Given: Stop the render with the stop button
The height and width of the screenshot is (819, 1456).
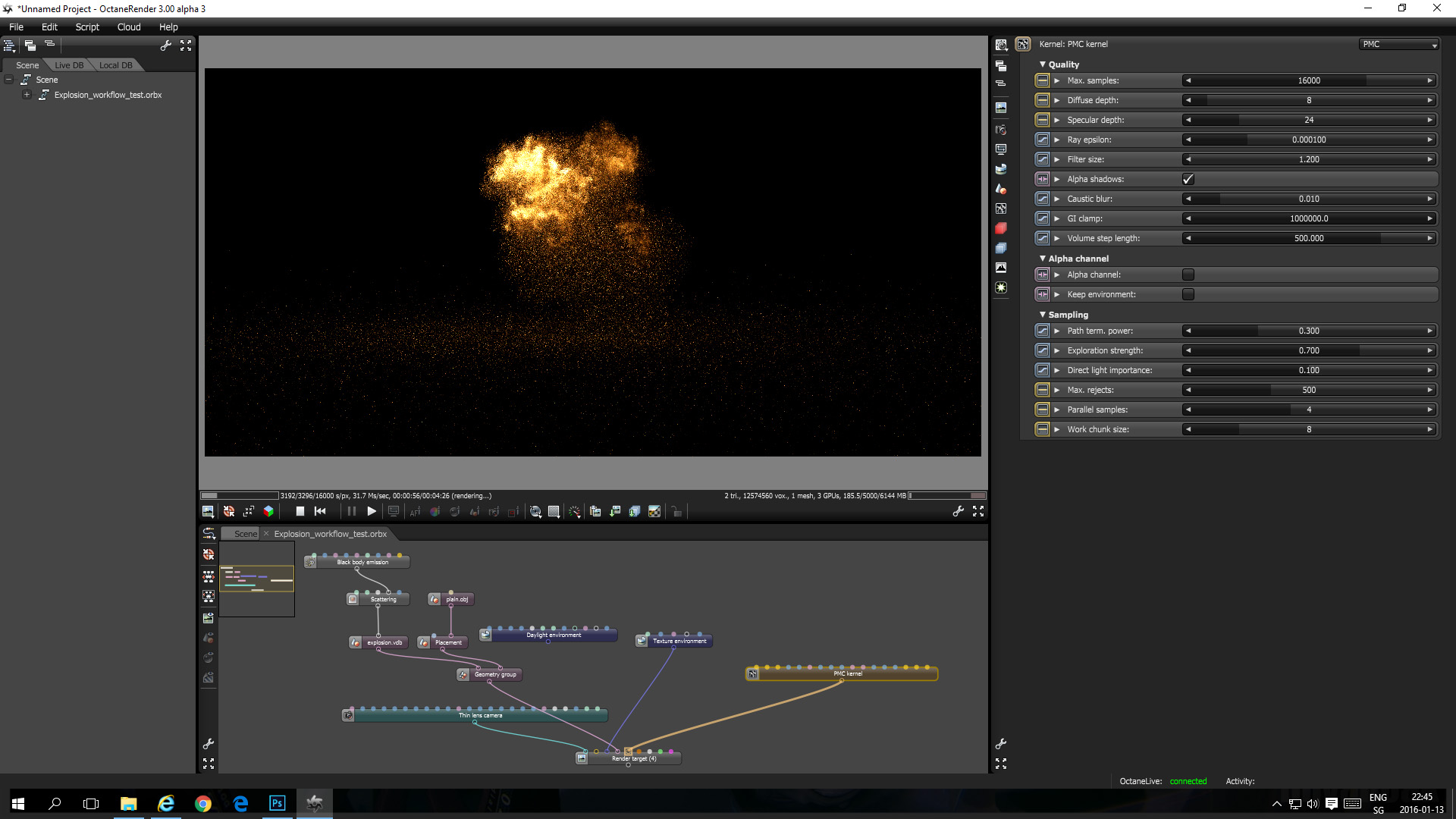Looking at the screenshot, I should [300, 512].
